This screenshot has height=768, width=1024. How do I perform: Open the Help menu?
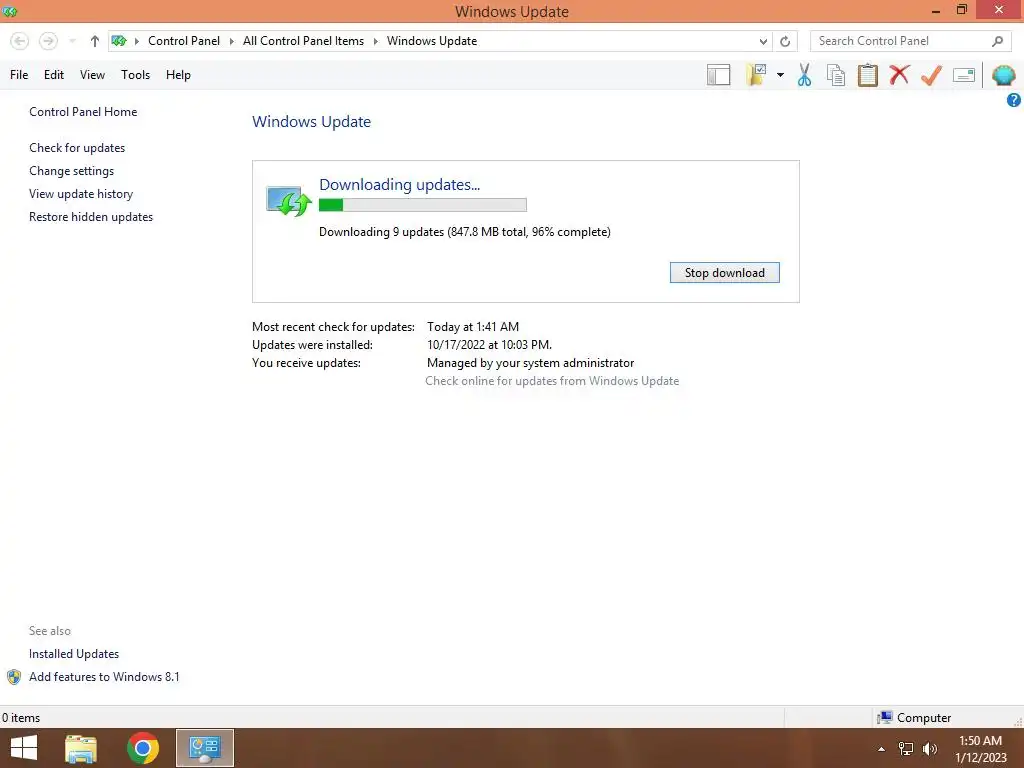click(x=178, y=74)
